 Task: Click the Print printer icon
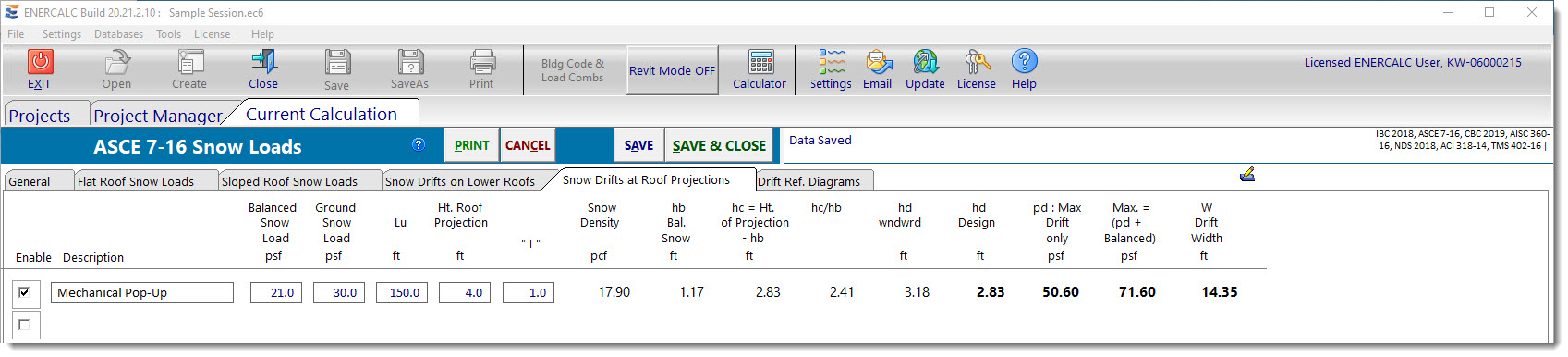click(482, 62)
